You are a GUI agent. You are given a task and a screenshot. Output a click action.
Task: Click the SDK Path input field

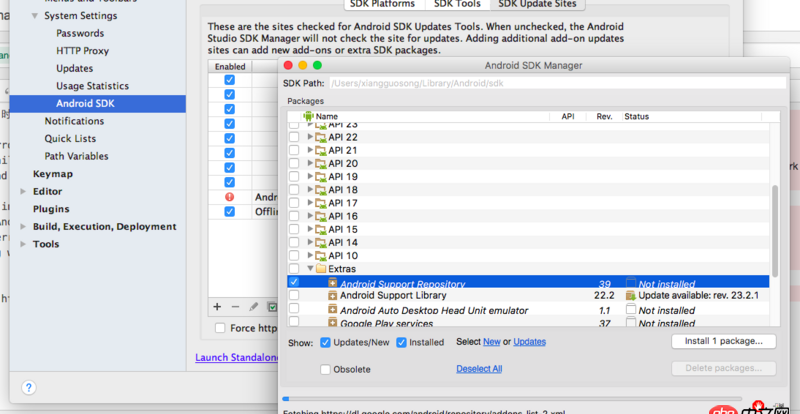[x=558, y=83]
